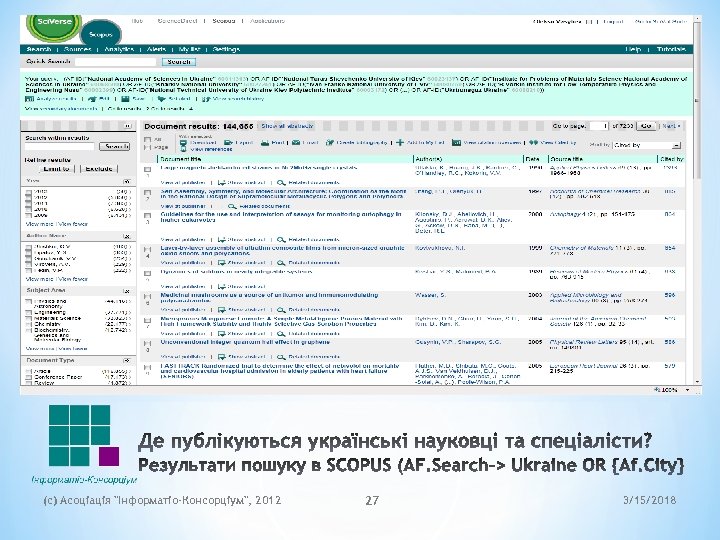Image resolution: width=720 pixels, height=540 pixels.
Task: Open the Alerts menu tab
Action: coord(157,49)
